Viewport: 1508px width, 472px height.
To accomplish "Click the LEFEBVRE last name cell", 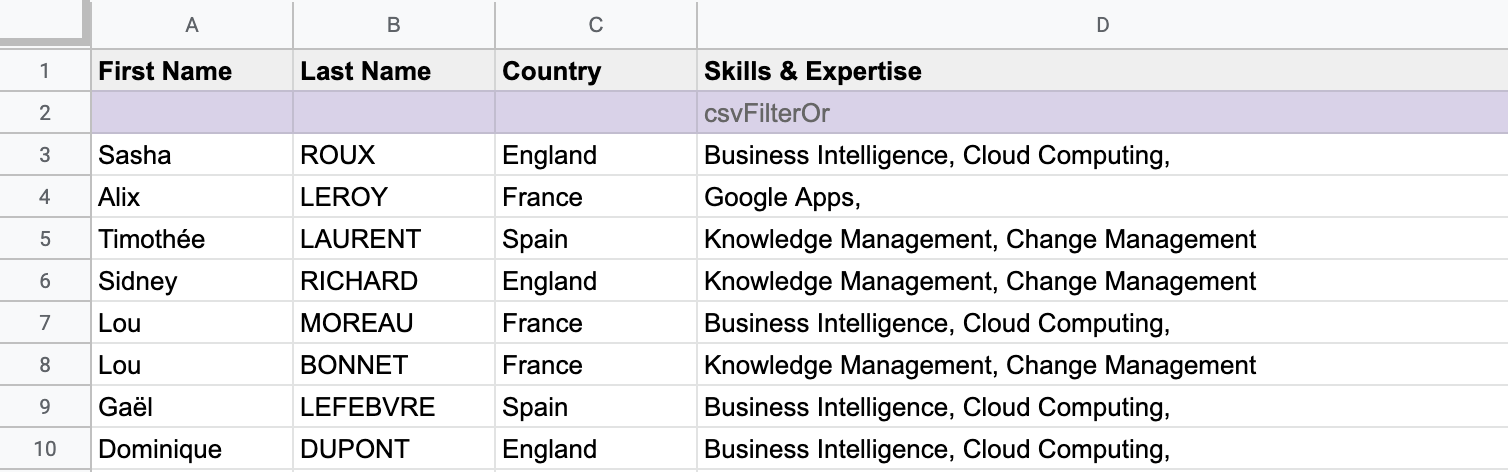I will pos(394,407).
